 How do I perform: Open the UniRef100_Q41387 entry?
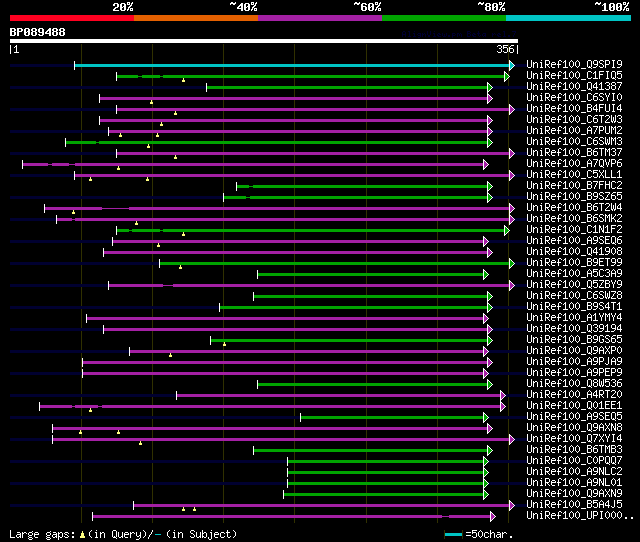574,87
